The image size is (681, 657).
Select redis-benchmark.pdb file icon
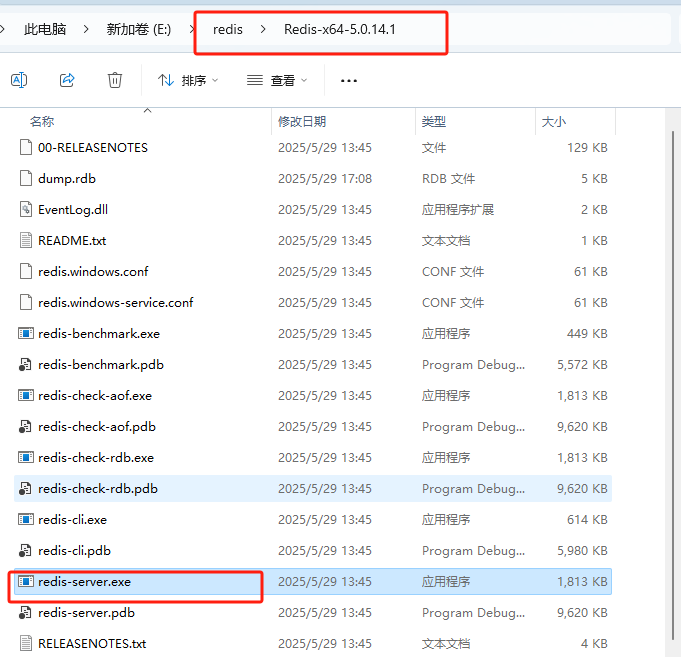25,364
